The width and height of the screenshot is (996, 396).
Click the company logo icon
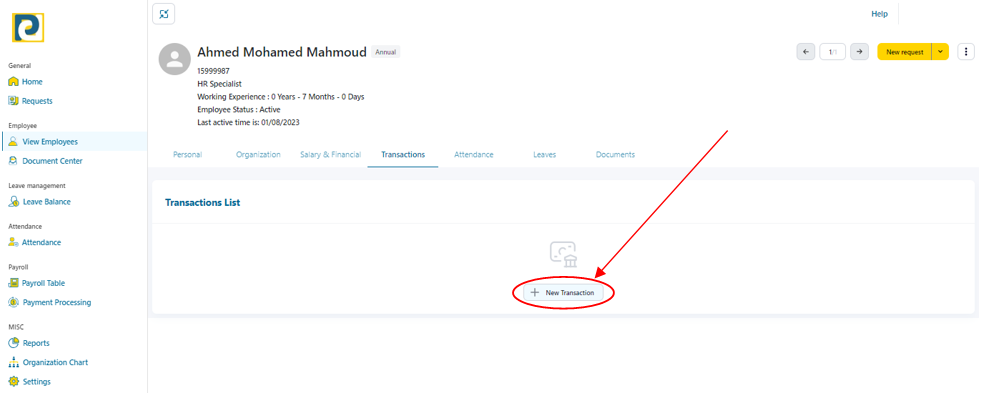[28, 28]
